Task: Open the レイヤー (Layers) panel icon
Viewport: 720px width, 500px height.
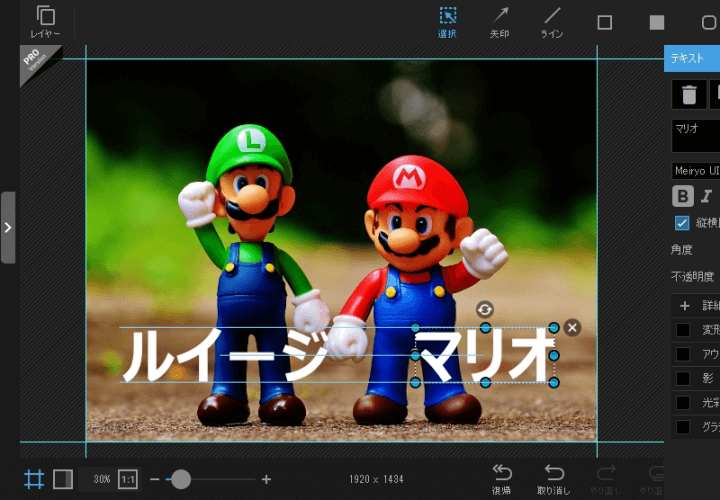Action: (x=45, y=22)
